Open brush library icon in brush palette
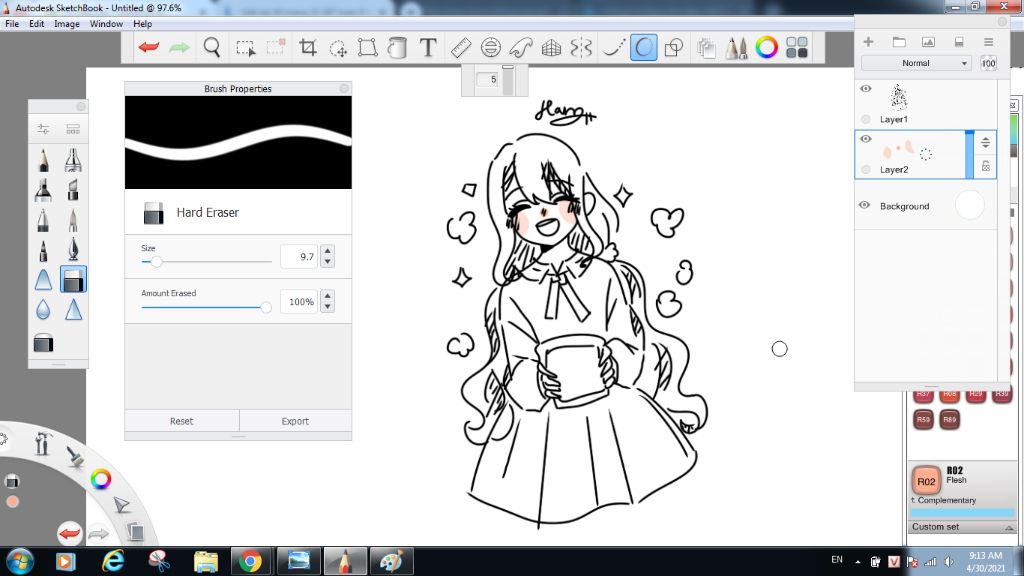The height and width of the screenshot is (576, 1024). coord(73,129)
